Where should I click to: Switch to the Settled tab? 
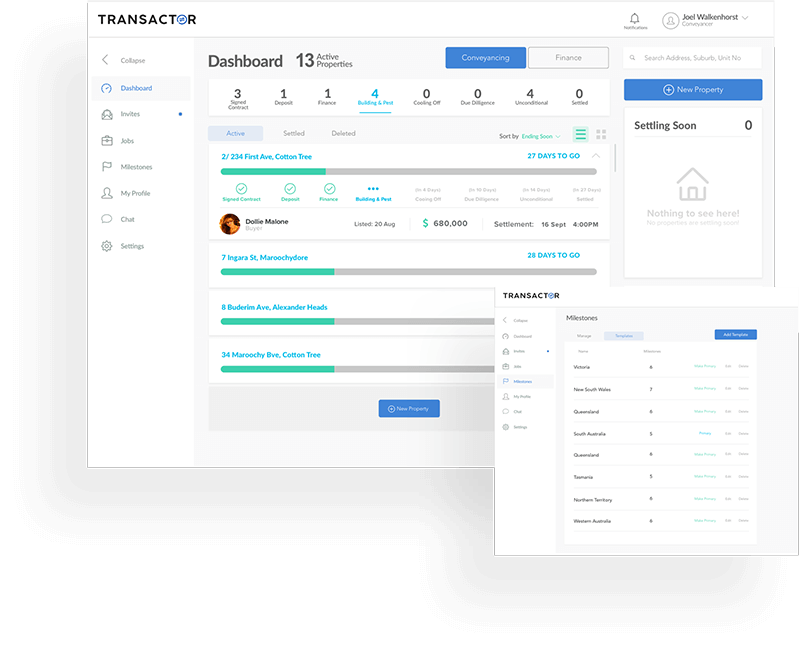click(293, 133)
